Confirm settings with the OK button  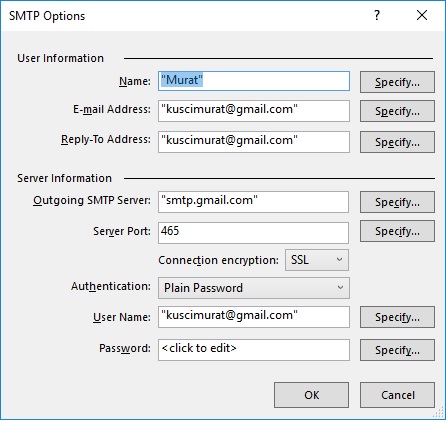[x=312, y=395]
